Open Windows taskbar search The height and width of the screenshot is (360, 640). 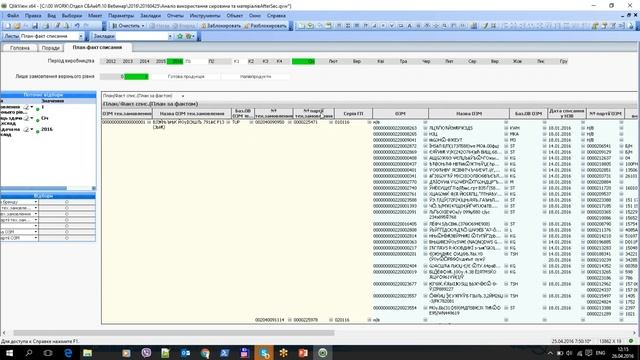tap(29, 353)
